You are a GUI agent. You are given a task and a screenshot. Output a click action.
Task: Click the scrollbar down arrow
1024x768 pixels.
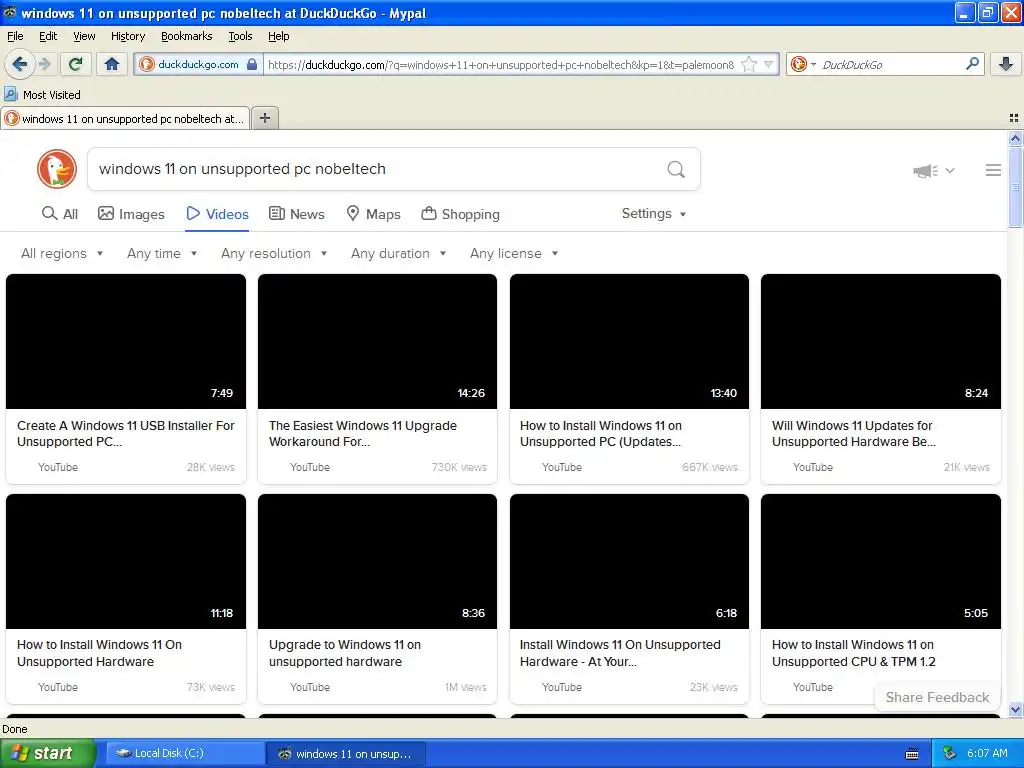coord(1015,709)
